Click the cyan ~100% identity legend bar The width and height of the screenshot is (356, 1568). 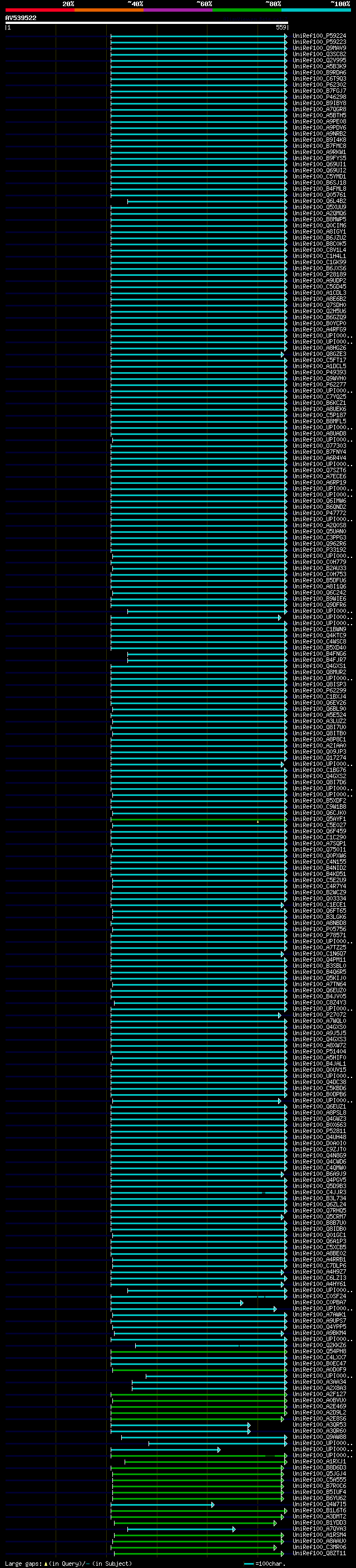[x=317, y=10]
